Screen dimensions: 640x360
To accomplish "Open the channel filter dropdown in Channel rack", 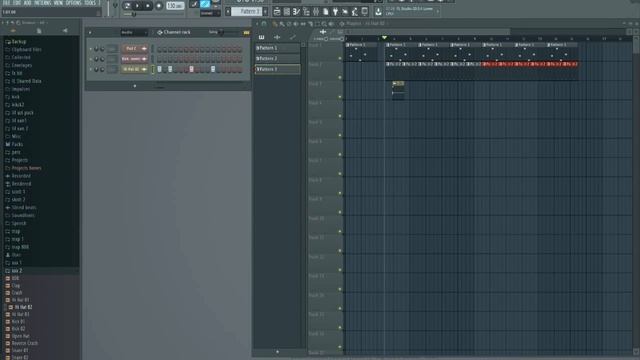I will [x=134, y=32].
